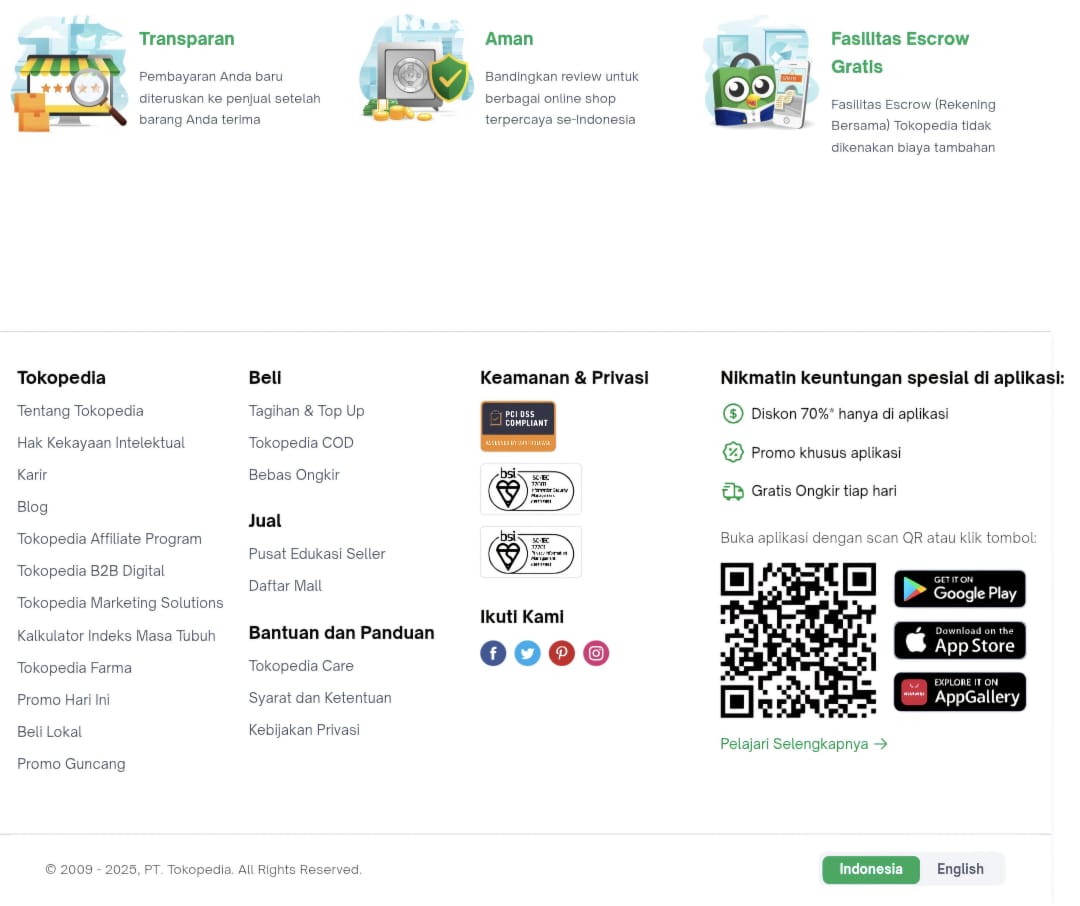Open Kalkulator Indeks Masa Tubuh link

[x=116, y=635]
